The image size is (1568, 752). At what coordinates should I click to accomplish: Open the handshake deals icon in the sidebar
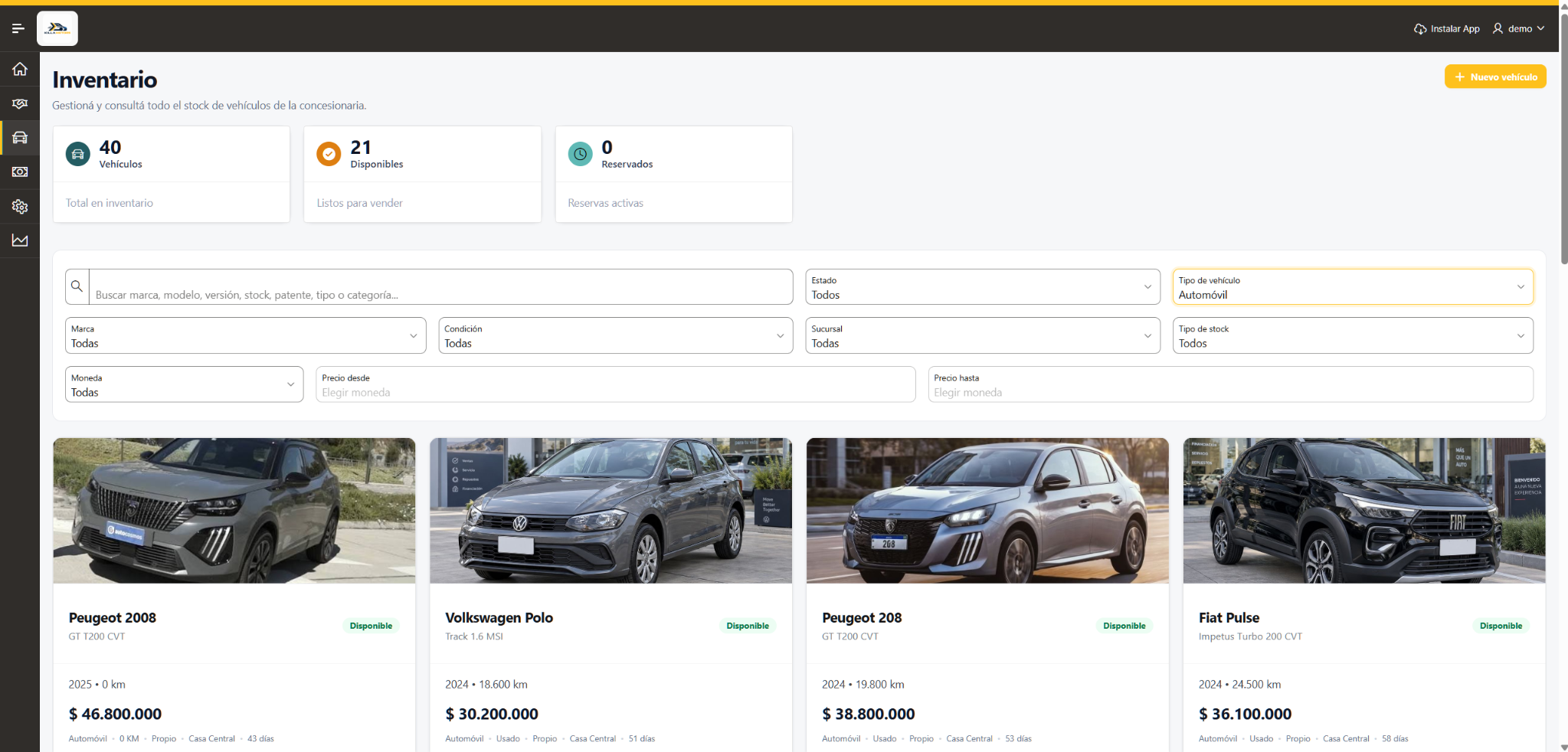(x=20, y=103)
